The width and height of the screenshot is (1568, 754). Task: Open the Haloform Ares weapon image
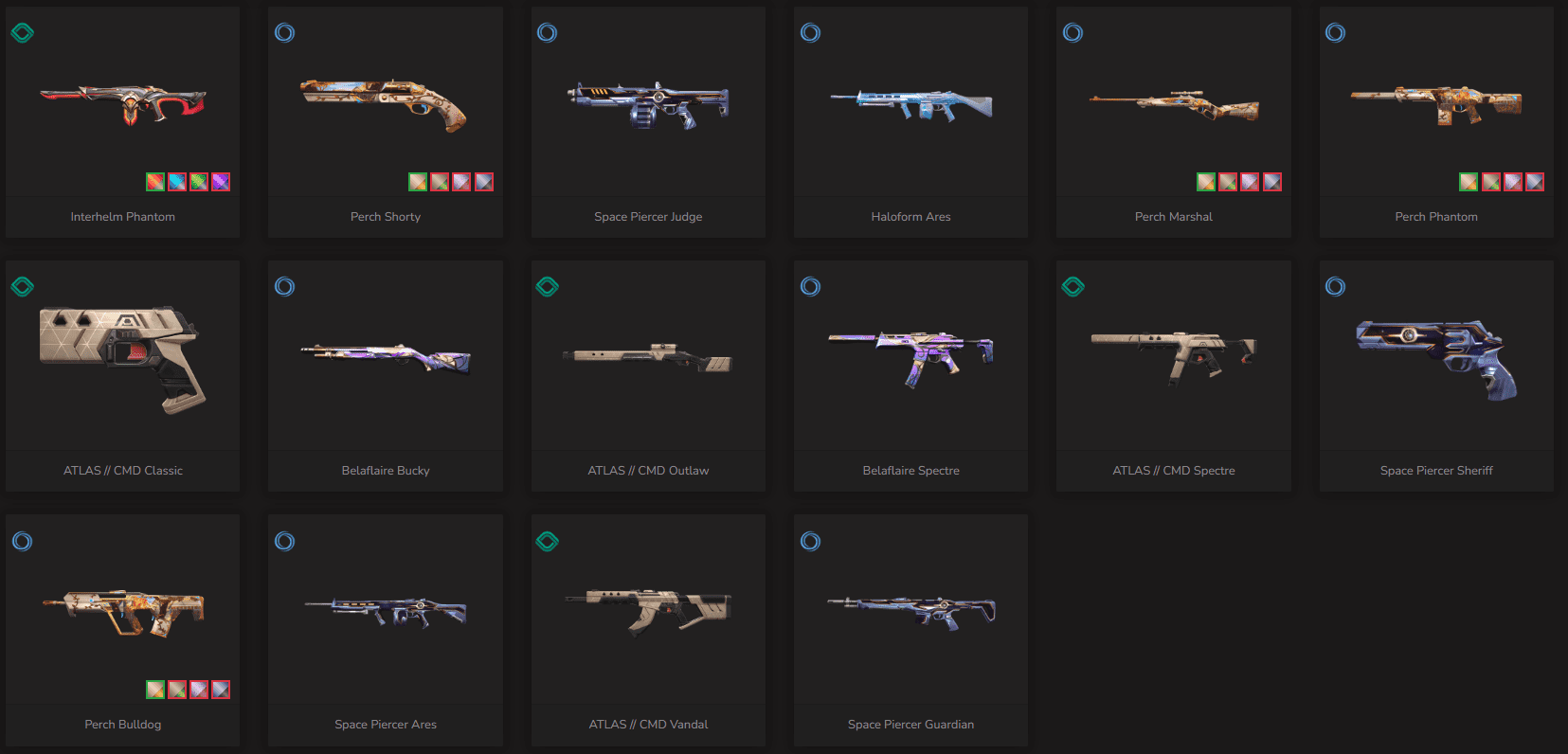pyautogui.click(x=911, y=104)
